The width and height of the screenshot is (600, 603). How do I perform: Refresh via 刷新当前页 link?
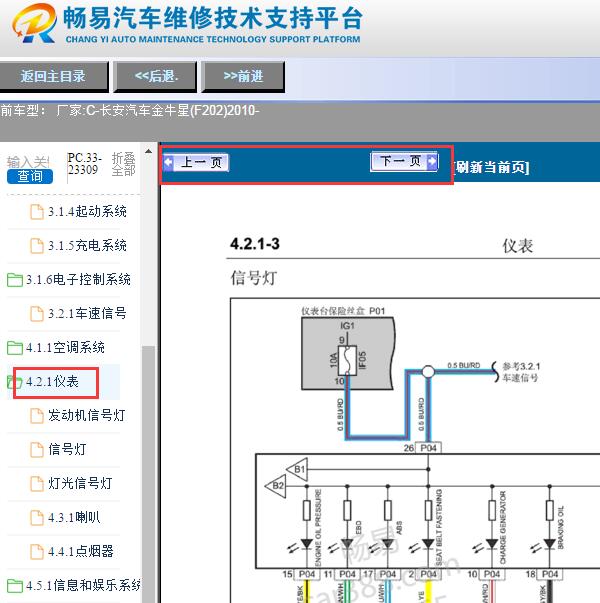pos(491,167)
